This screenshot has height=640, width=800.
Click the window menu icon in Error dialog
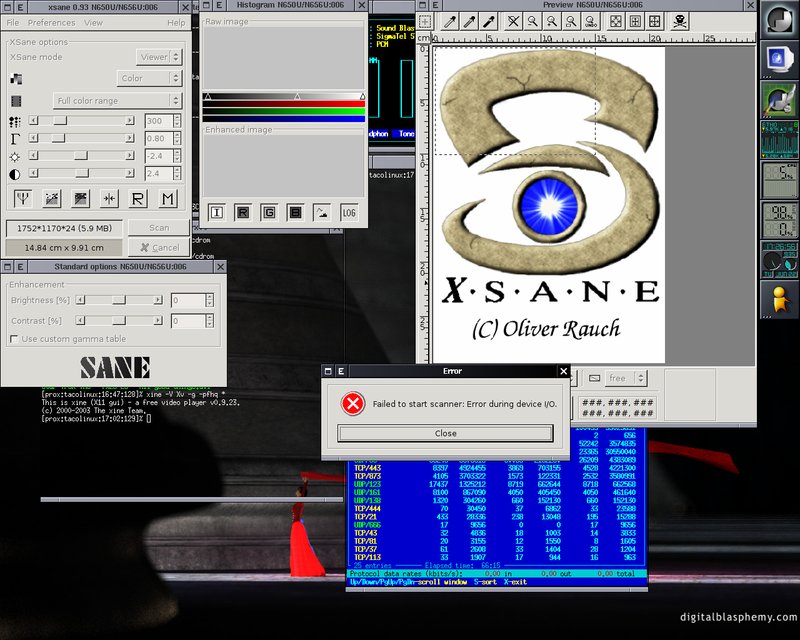pos(328,371)
